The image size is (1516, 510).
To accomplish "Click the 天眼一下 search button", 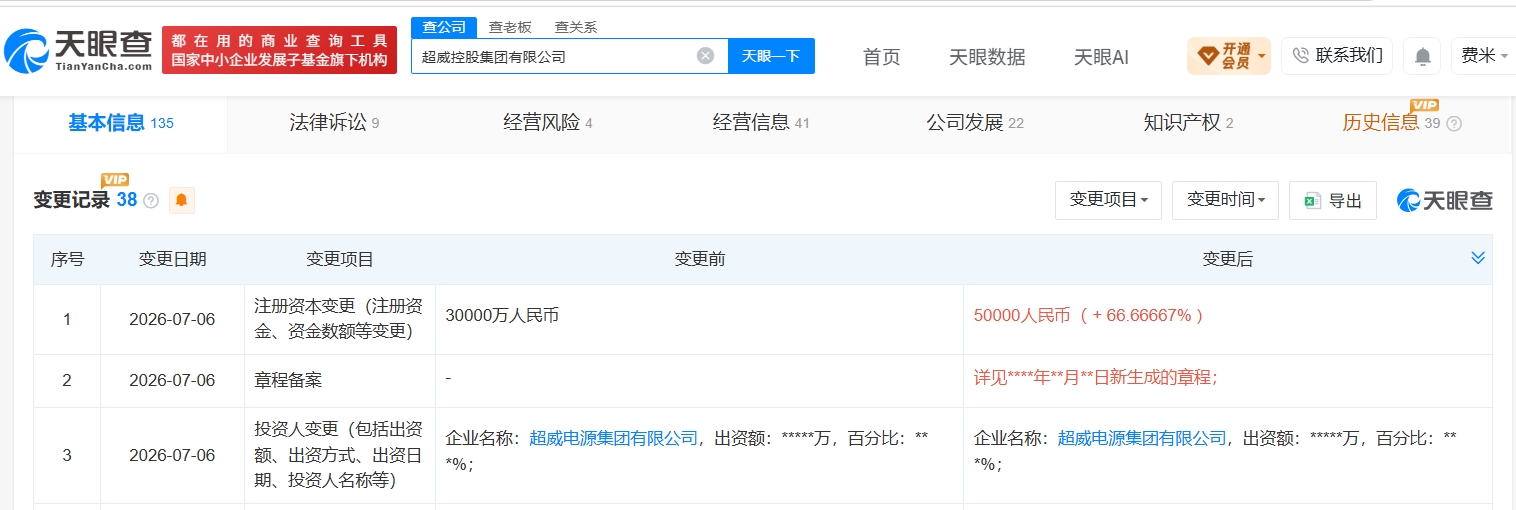I will click(771, 56).
